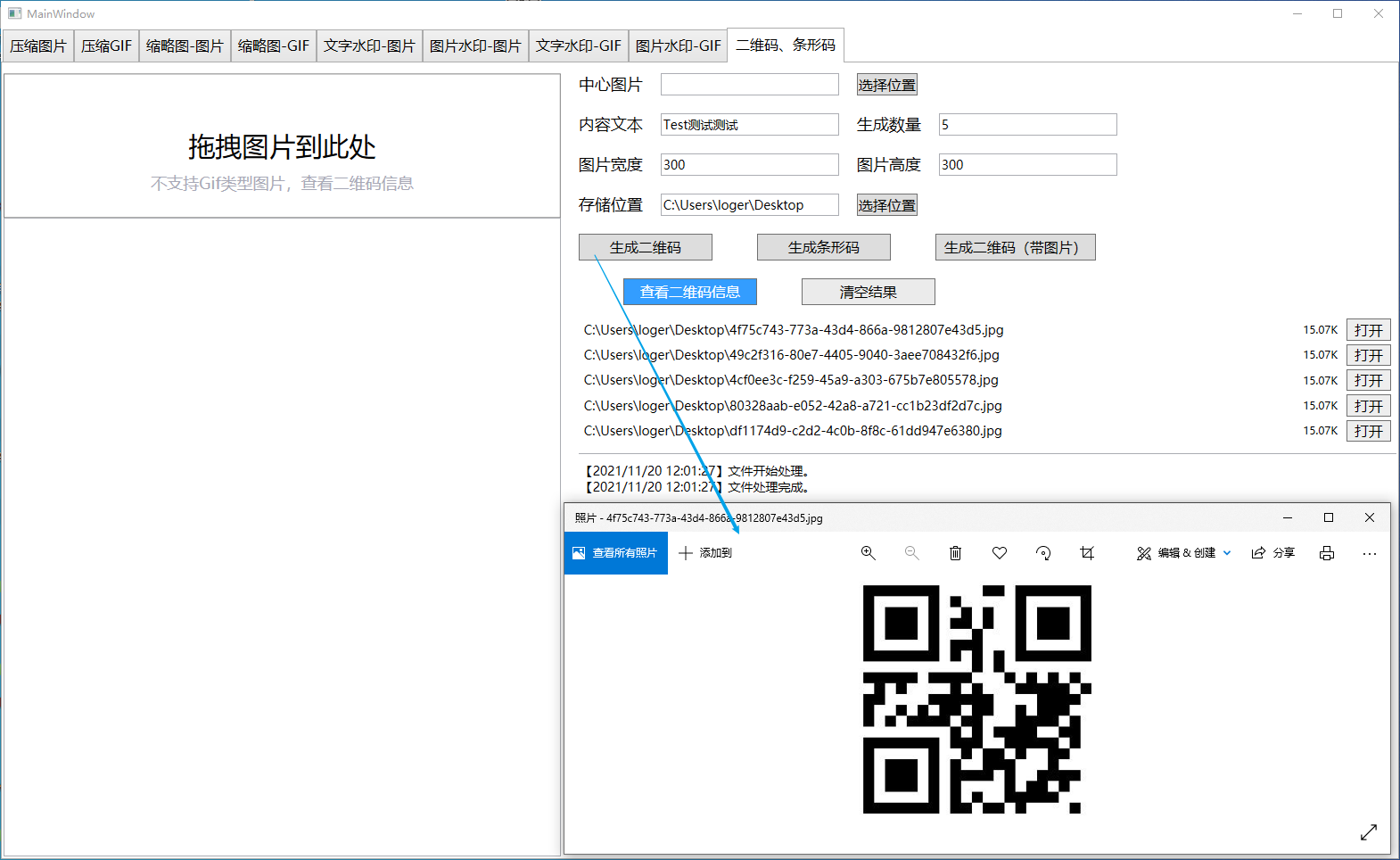The width and height of the screenshot is (1400, 860).
Task: Select file path ending cc1b23df2d7c.jpg
Action: [x=793, y=406]
